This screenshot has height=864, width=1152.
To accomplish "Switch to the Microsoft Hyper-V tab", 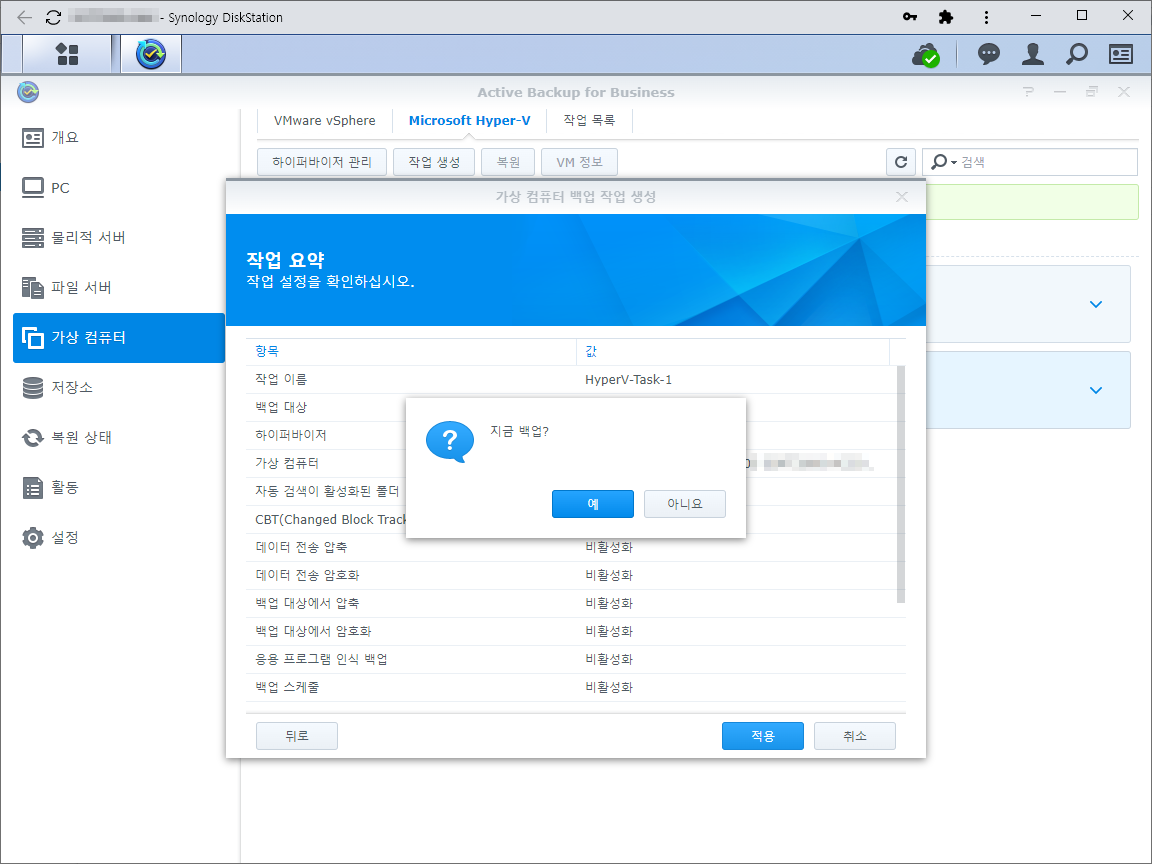I will point(469,120).
